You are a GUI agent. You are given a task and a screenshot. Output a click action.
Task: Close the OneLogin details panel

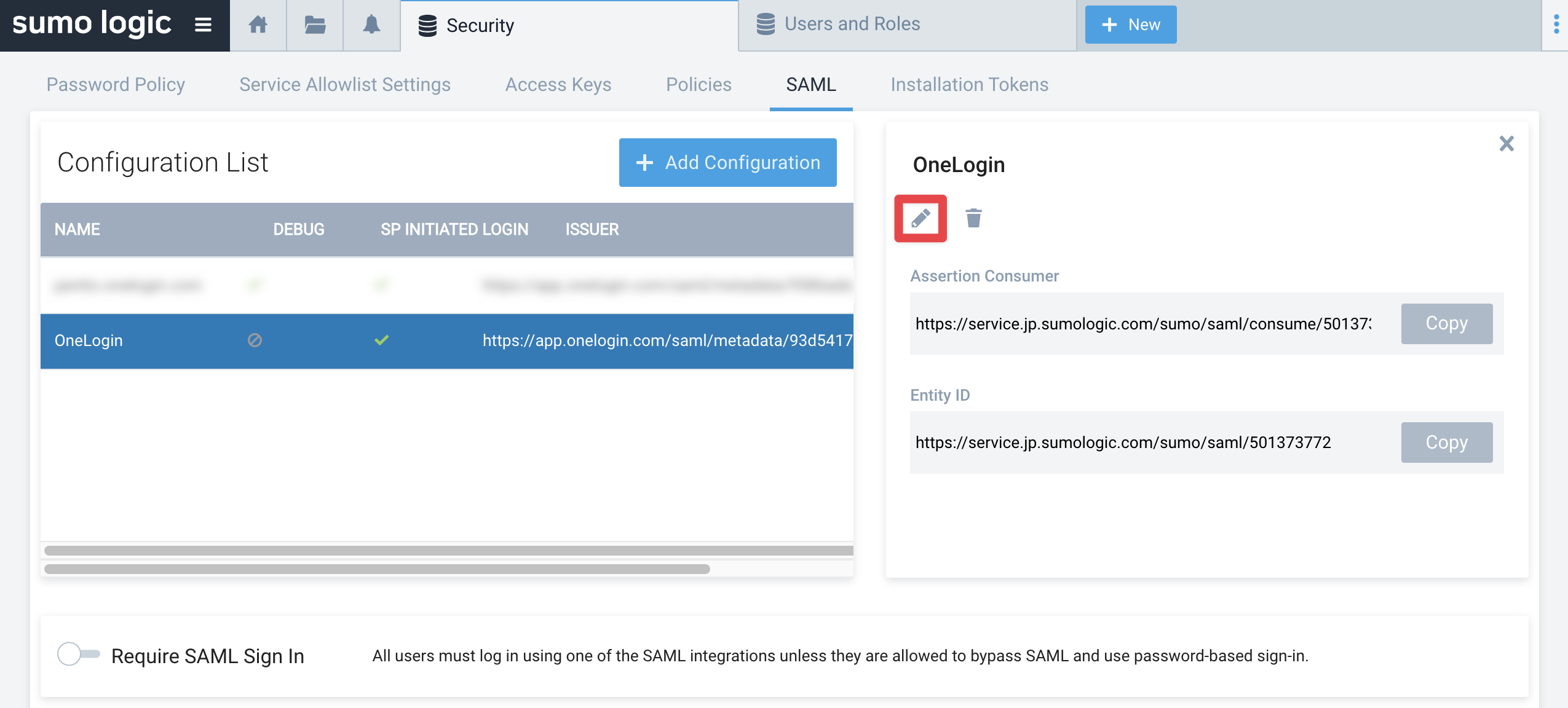(x=1507, y=144)
